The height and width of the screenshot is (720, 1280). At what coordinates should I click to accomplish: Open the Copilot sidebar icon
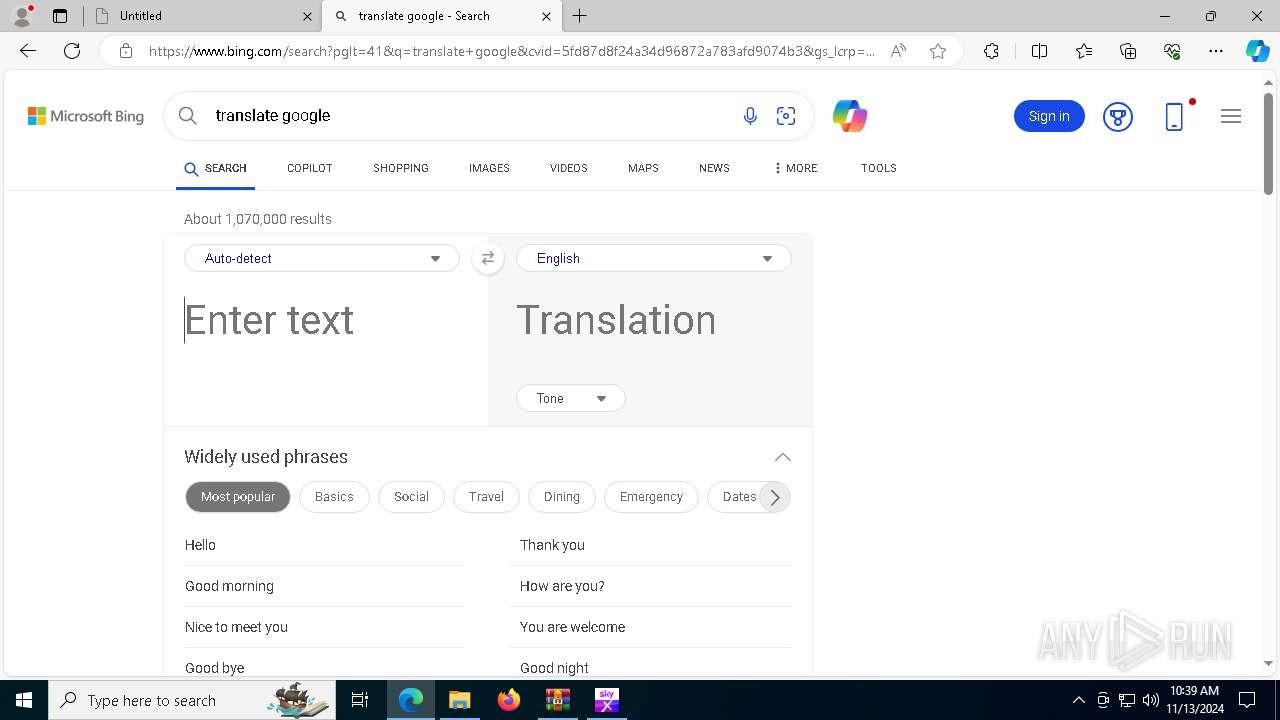1257,51
